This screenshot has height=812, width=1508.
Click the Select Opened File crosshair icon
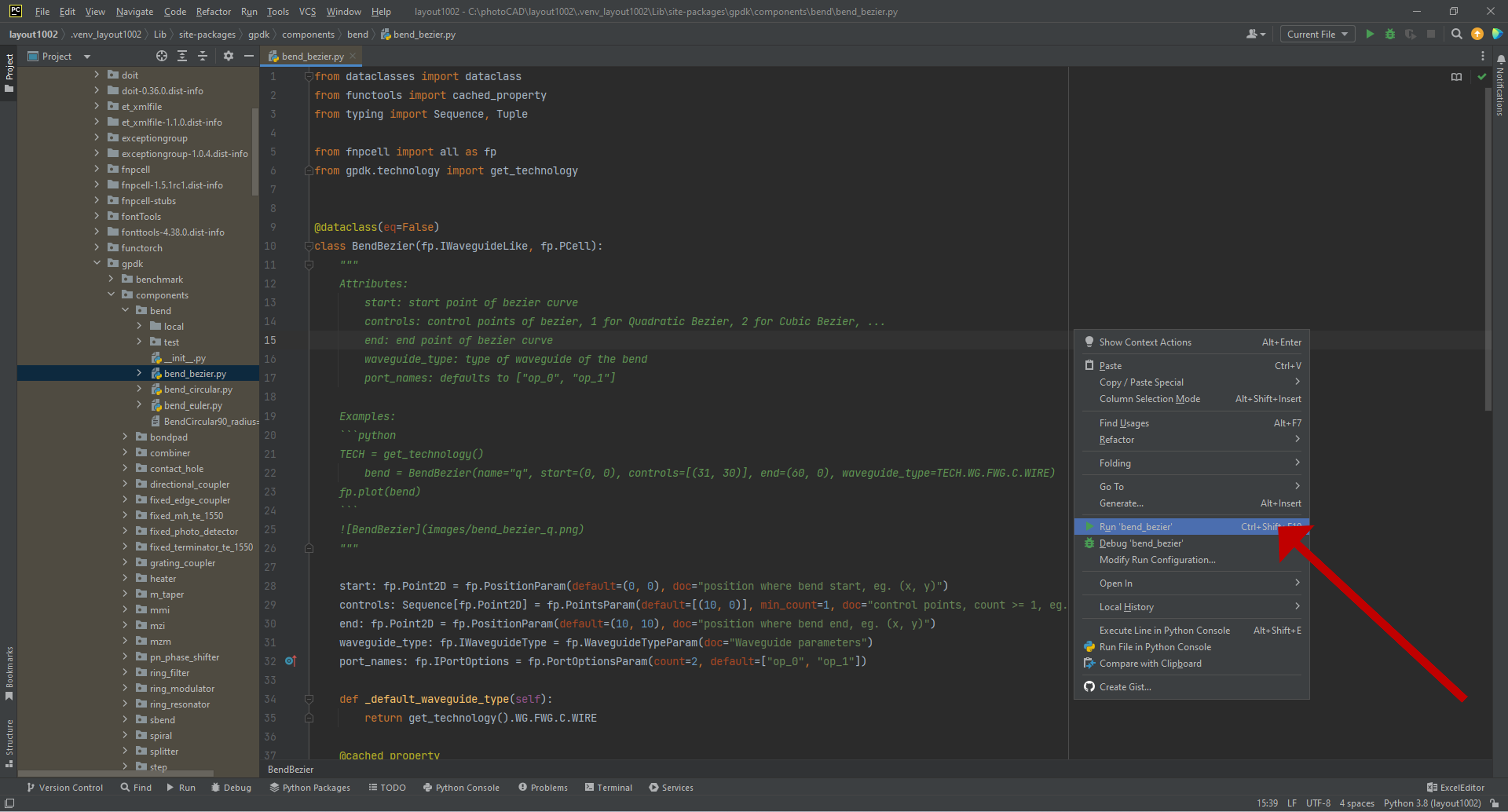tap(162, 56)
